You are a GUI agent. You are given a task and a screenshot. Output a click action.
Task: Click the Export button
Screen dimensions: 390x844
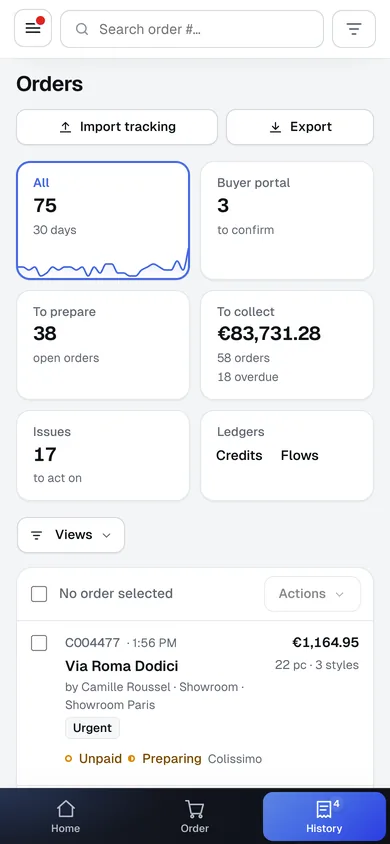(300, 127)
